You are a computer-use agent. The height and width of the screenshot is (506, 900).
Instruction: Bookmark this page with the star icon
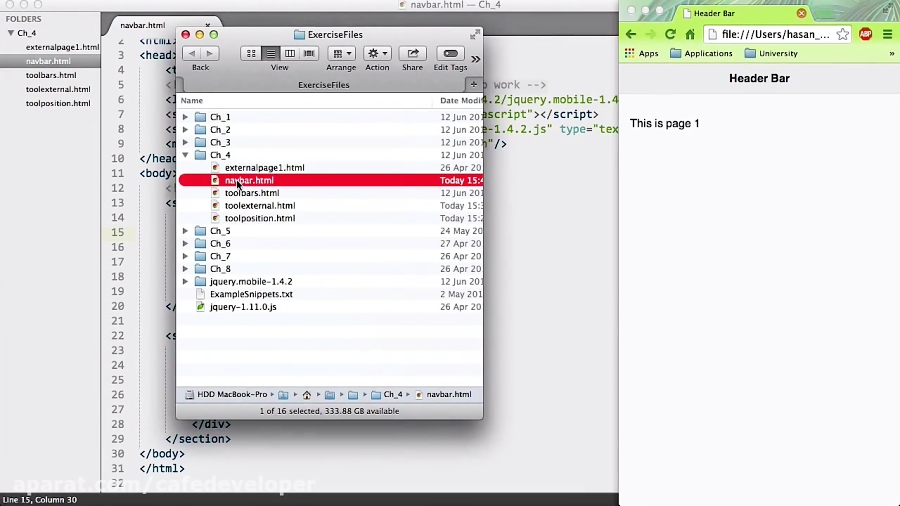[x=843, y=34]
